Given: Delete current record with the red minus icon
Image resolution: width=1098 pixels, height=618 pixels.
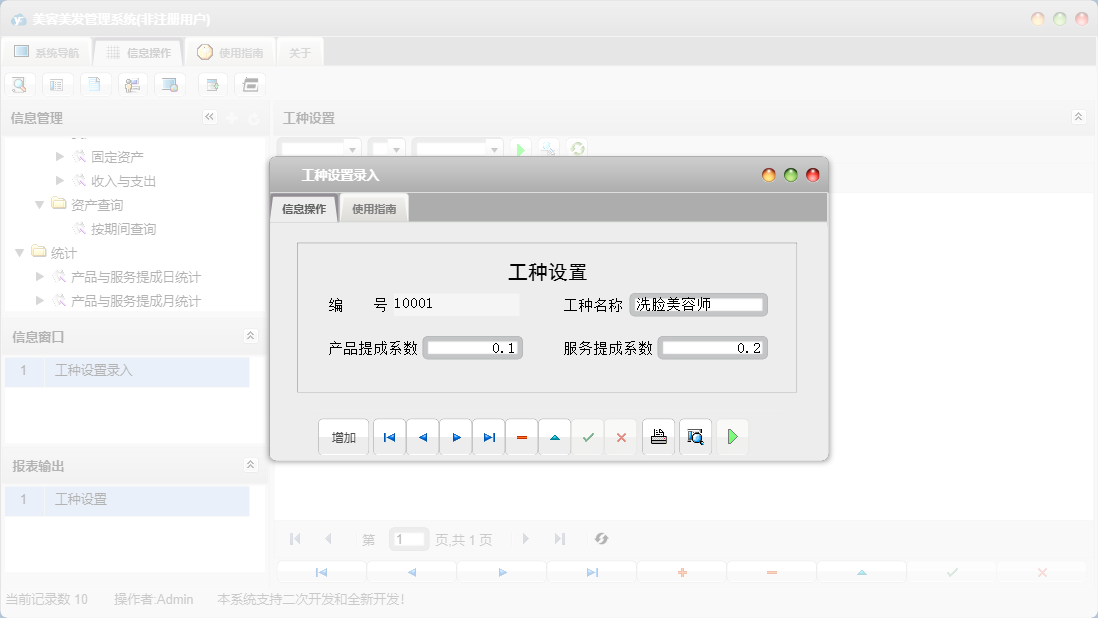Looking at the screenshot, I should point(521,437).
